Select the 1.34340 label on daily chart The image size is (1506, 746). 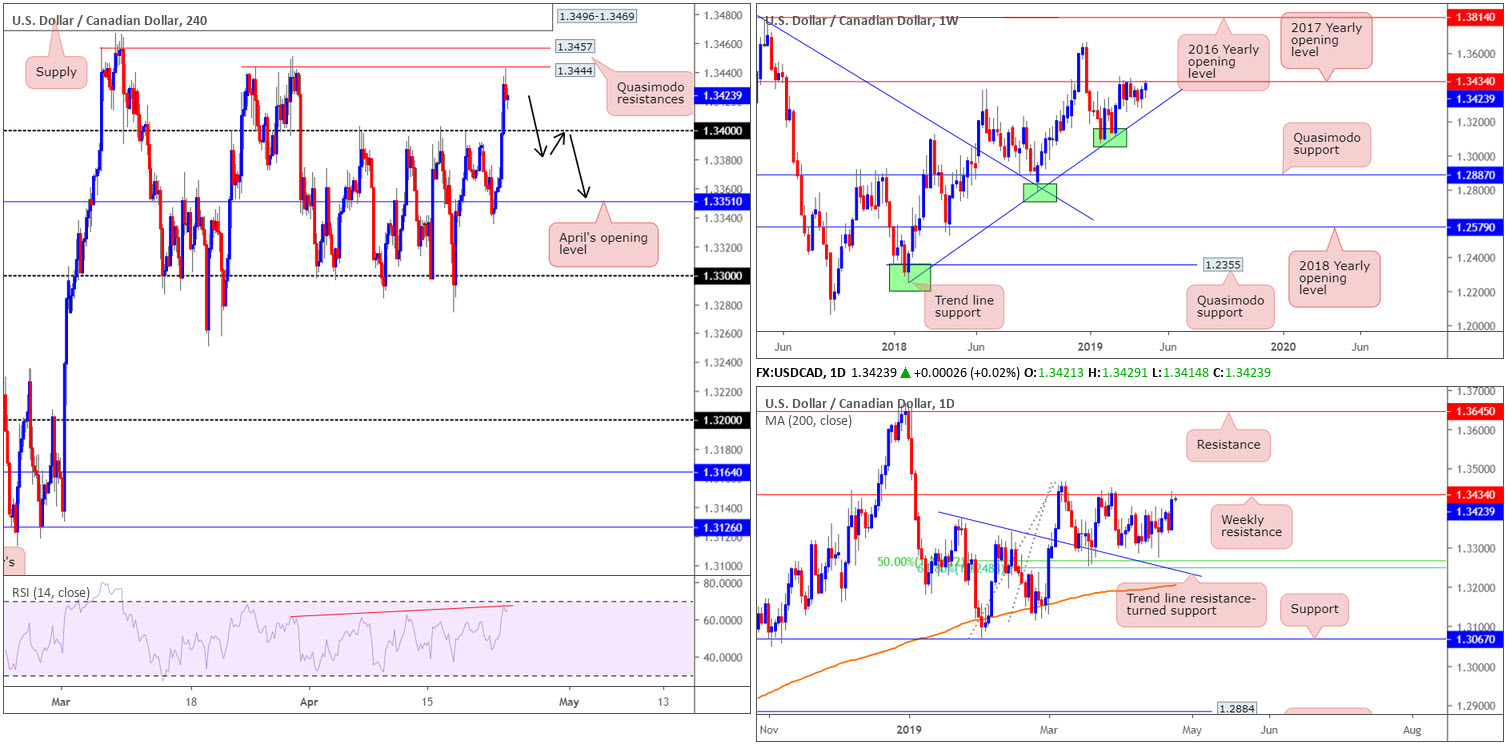click(x=1476, y=495)
